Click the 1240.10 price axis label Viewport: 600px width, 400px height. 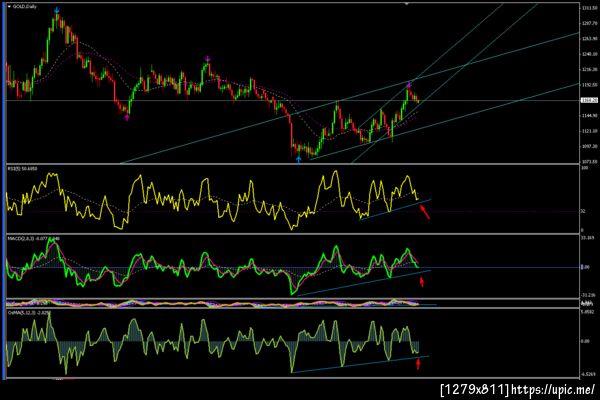590,54
